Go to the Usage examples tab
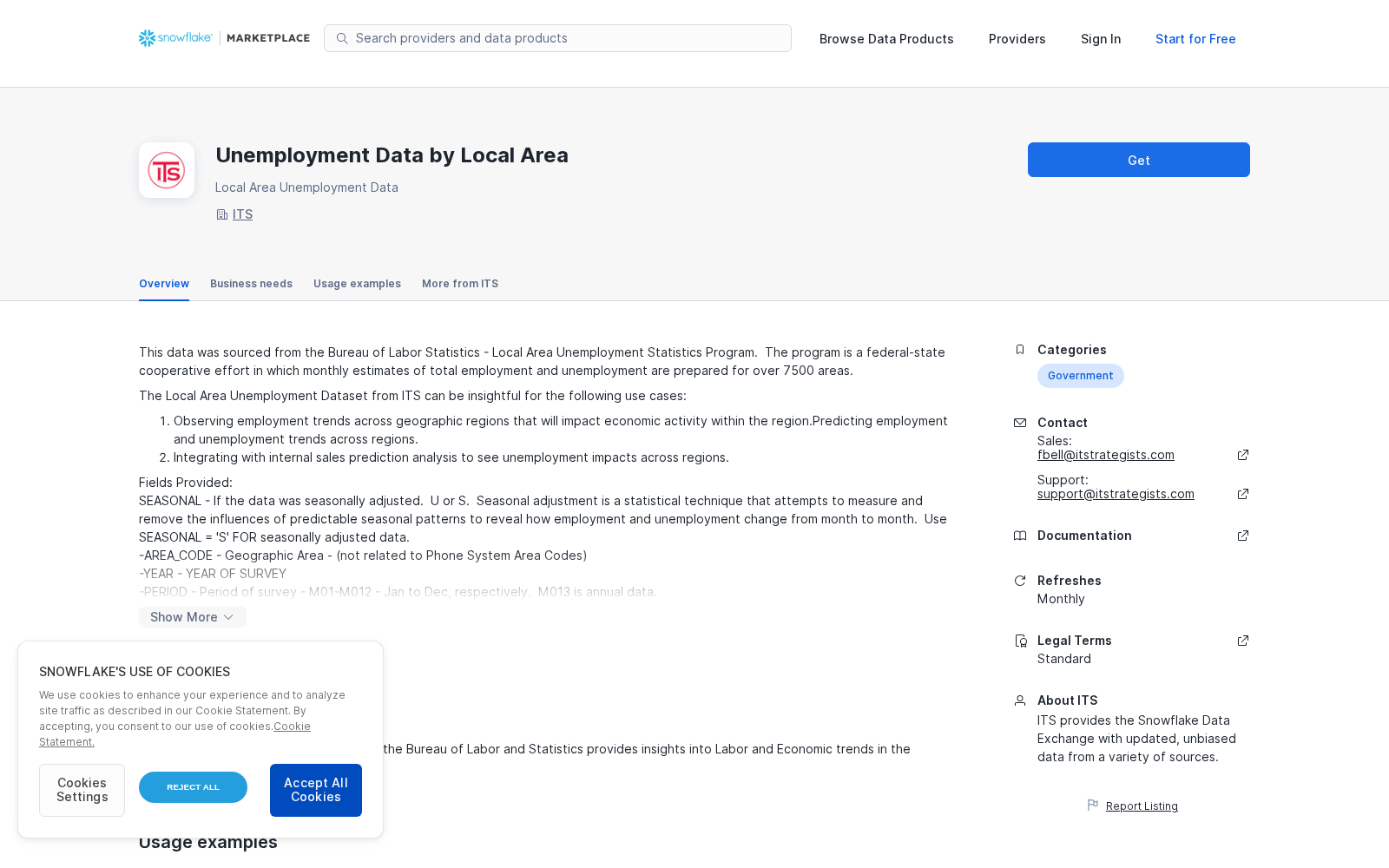Viewport: 1389px width, 868px height. coord(357,284)
